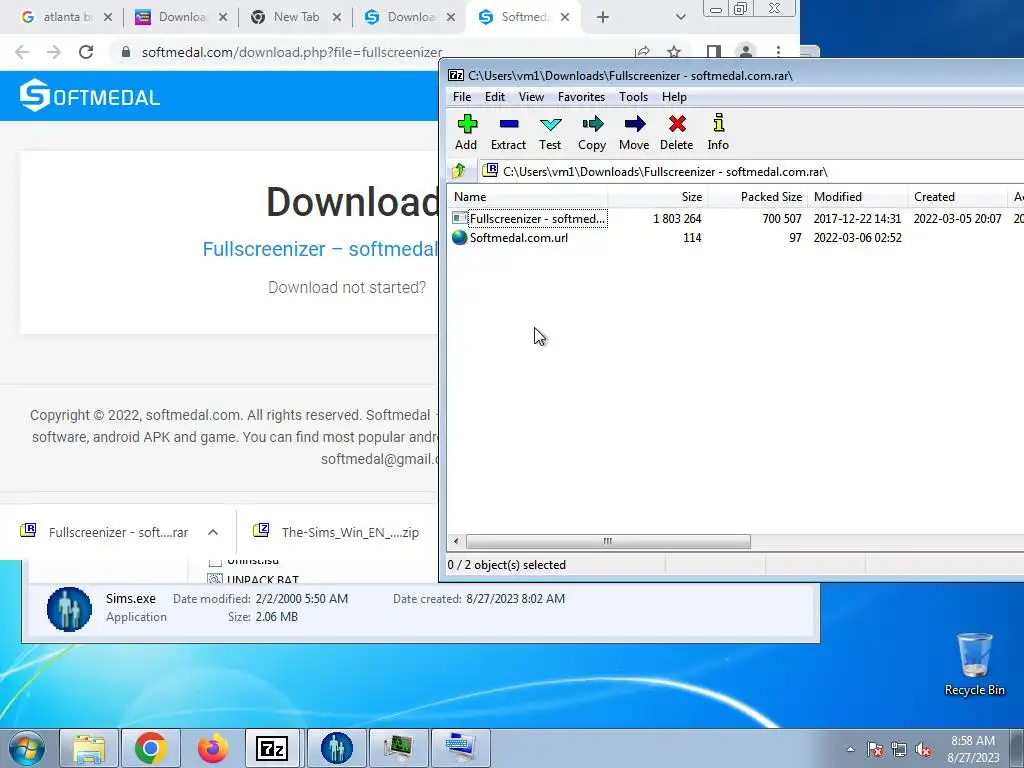Sort by the Name column header
The width and height of the screenshot is (1024, 768).
point(528,197)
